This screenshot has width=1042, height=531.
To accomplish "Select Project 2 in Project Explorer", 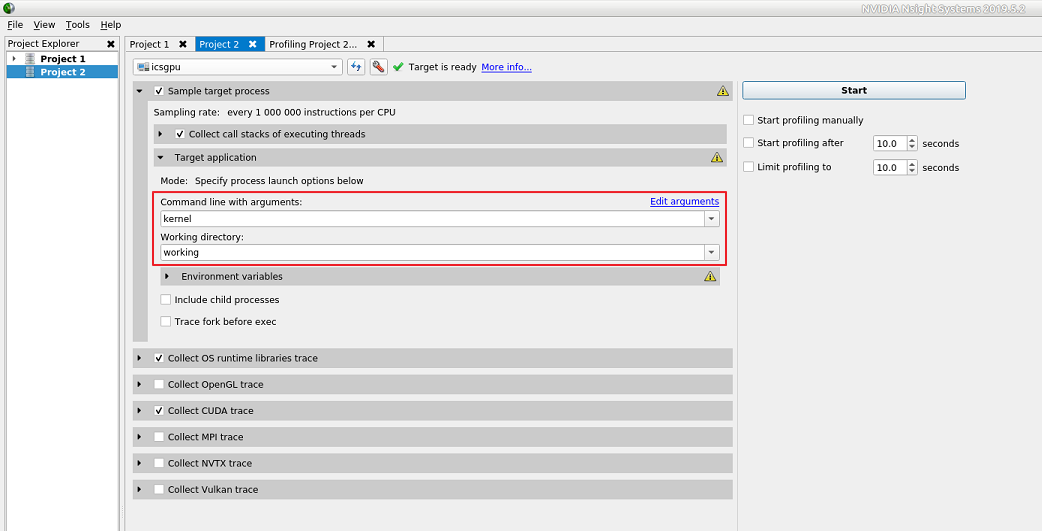I will (x=62, y=72).
